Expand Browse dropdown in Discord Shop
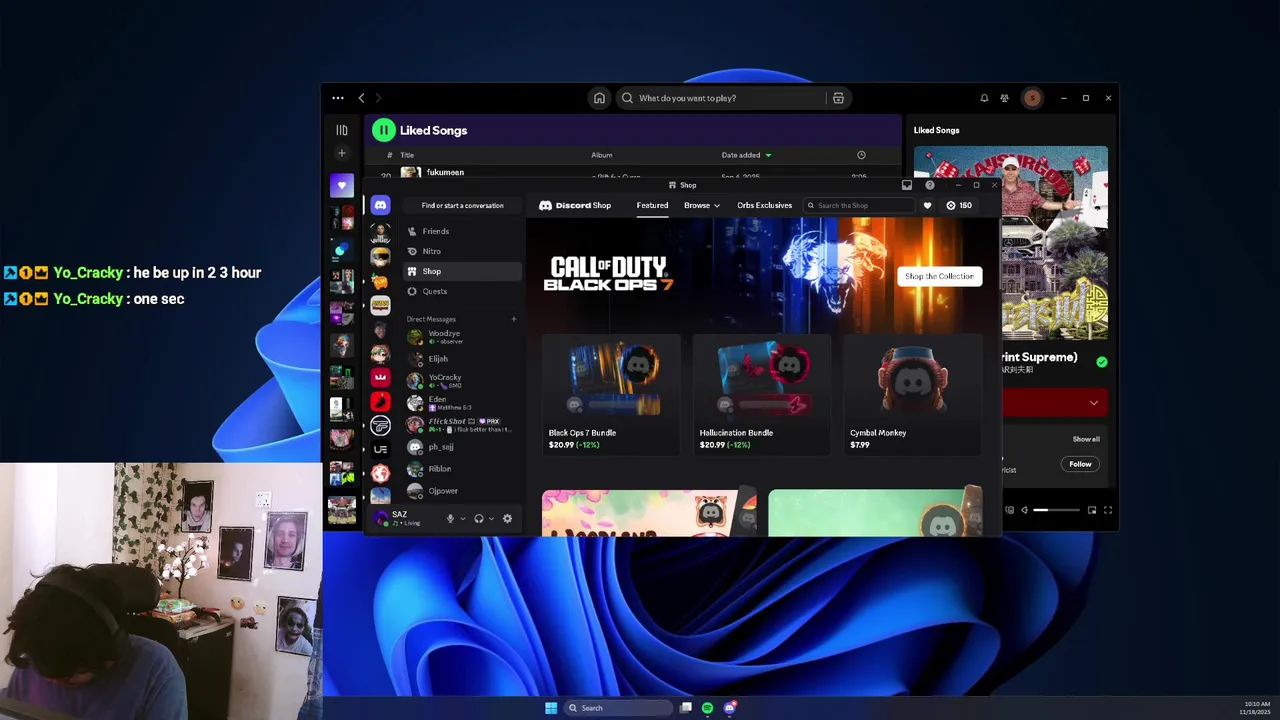This screenshot has width=1280, height=720. click(x=701, y=205)
